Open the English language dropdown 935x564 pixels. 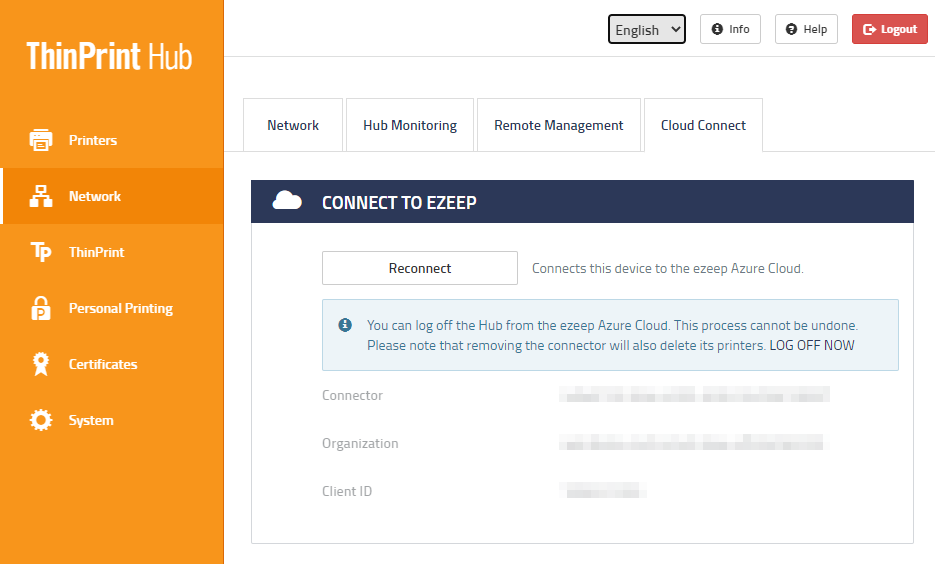[x=647, y=29]
